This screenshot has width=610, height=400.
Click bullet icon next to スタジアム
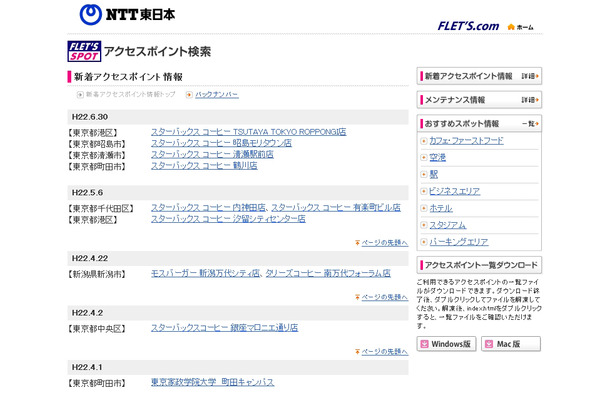(424, 225)
